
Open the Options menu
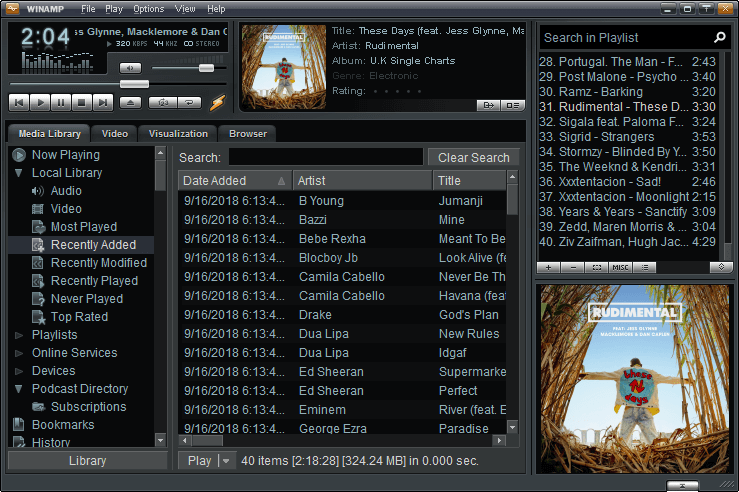(x=148, y=9)
